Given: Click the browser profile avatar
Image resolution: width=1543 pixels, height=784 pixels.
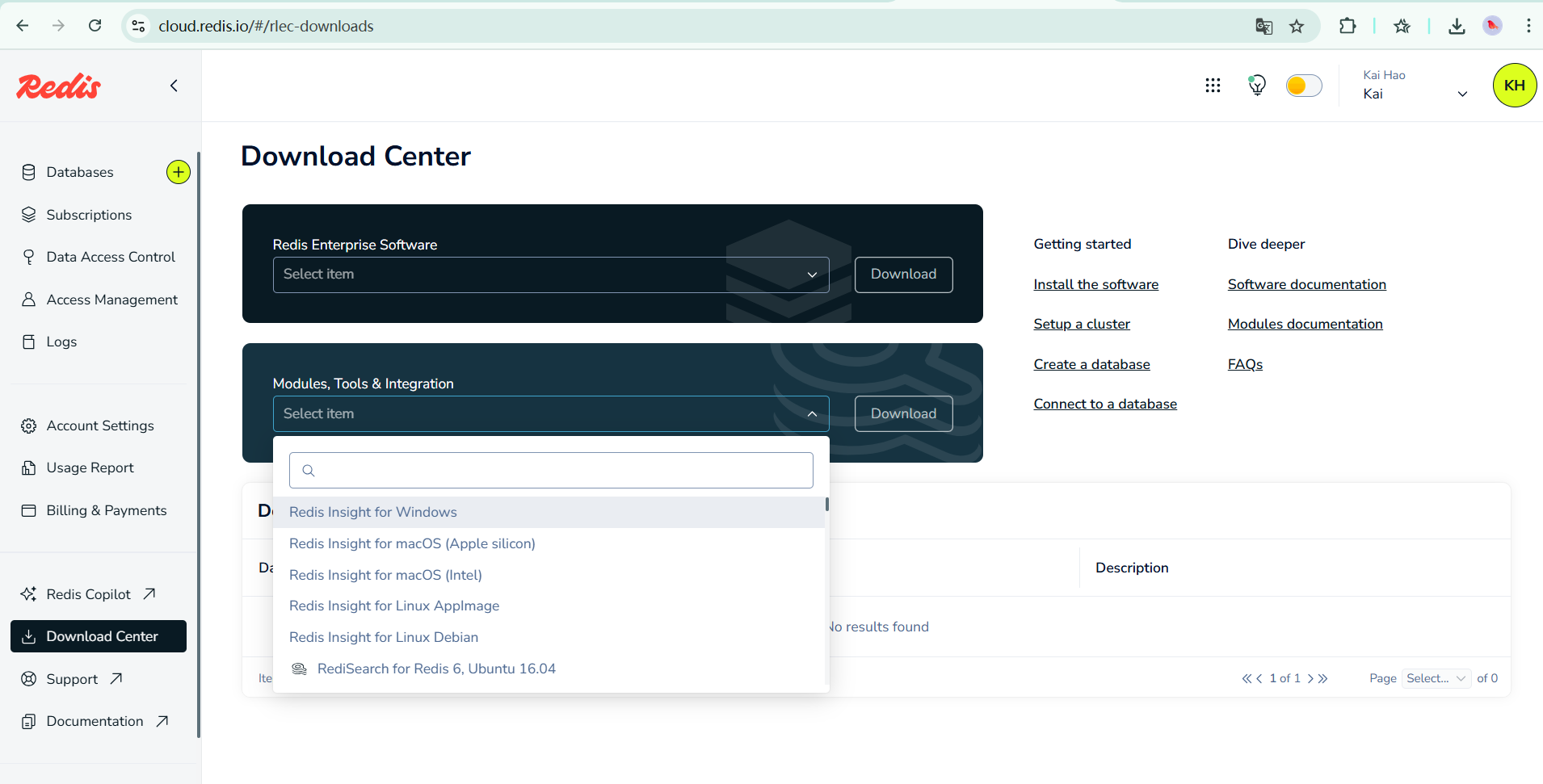Looking at the screenshot, I should [1492, 26].
